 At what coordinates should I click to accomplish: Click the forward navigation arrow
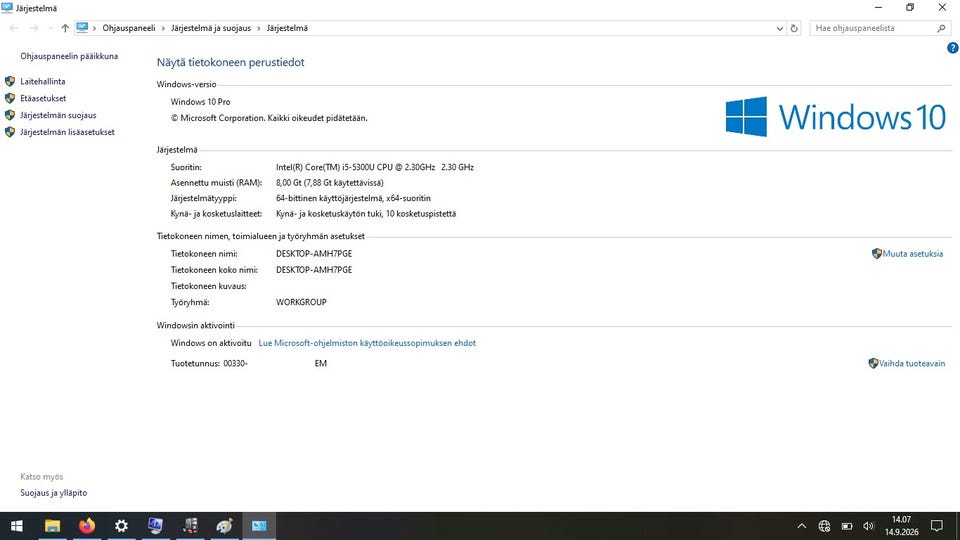pyautogui.click(x=34, y=28)
